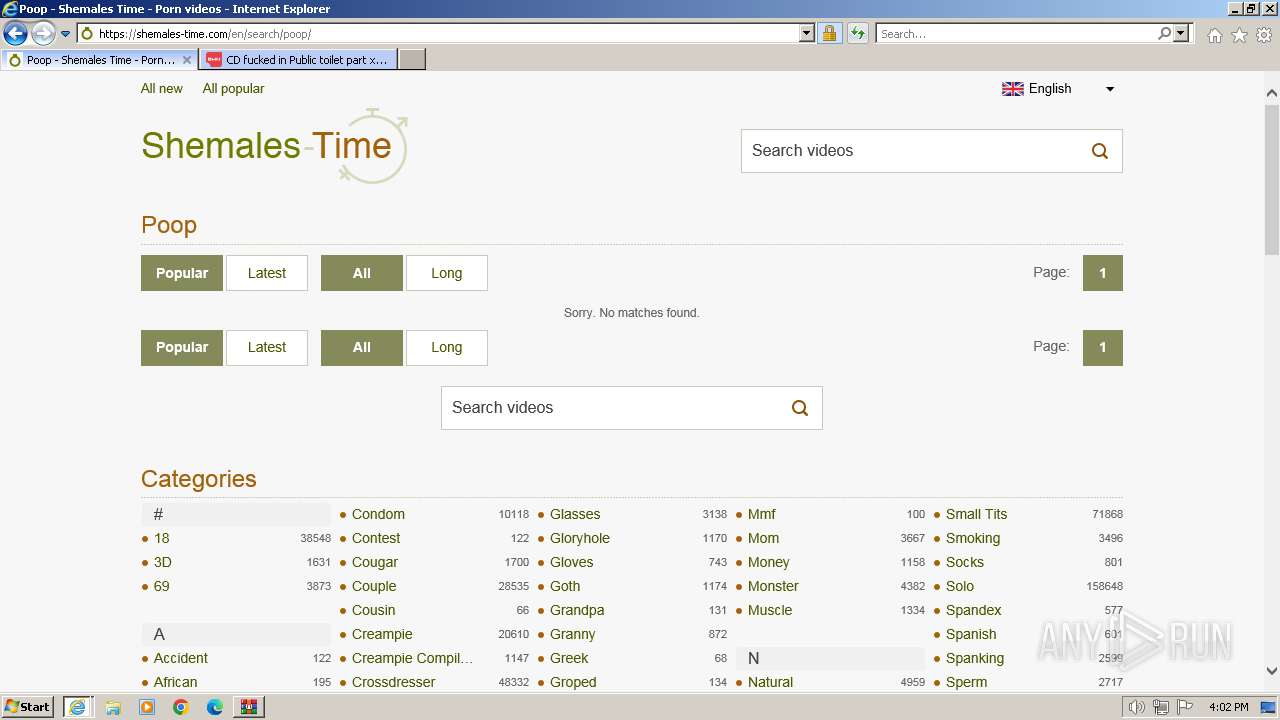Screen dimensions: 1280x720
Task: Click upper page number 1 button
Action: pos(1103,273)
